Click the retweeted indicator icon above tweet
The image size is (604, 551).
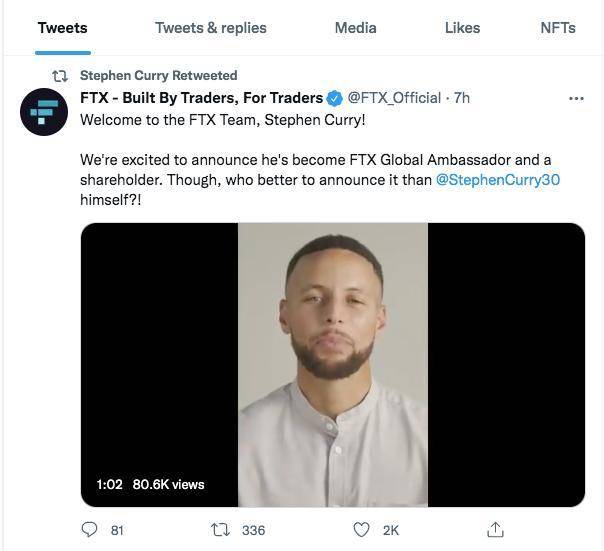(x=60, y=76)
